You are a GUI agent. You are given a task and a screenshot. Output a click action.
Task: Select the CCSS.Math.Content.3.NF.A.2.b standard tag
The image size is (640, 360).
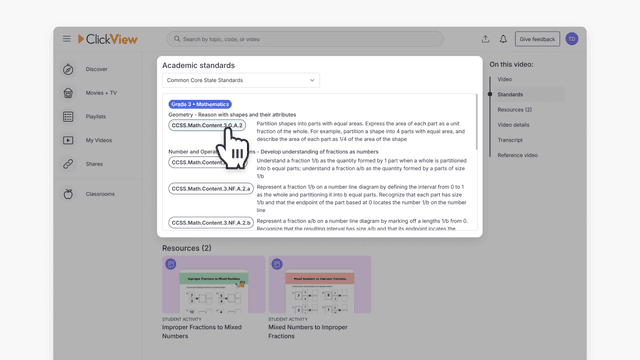click(x=211, y=223)
